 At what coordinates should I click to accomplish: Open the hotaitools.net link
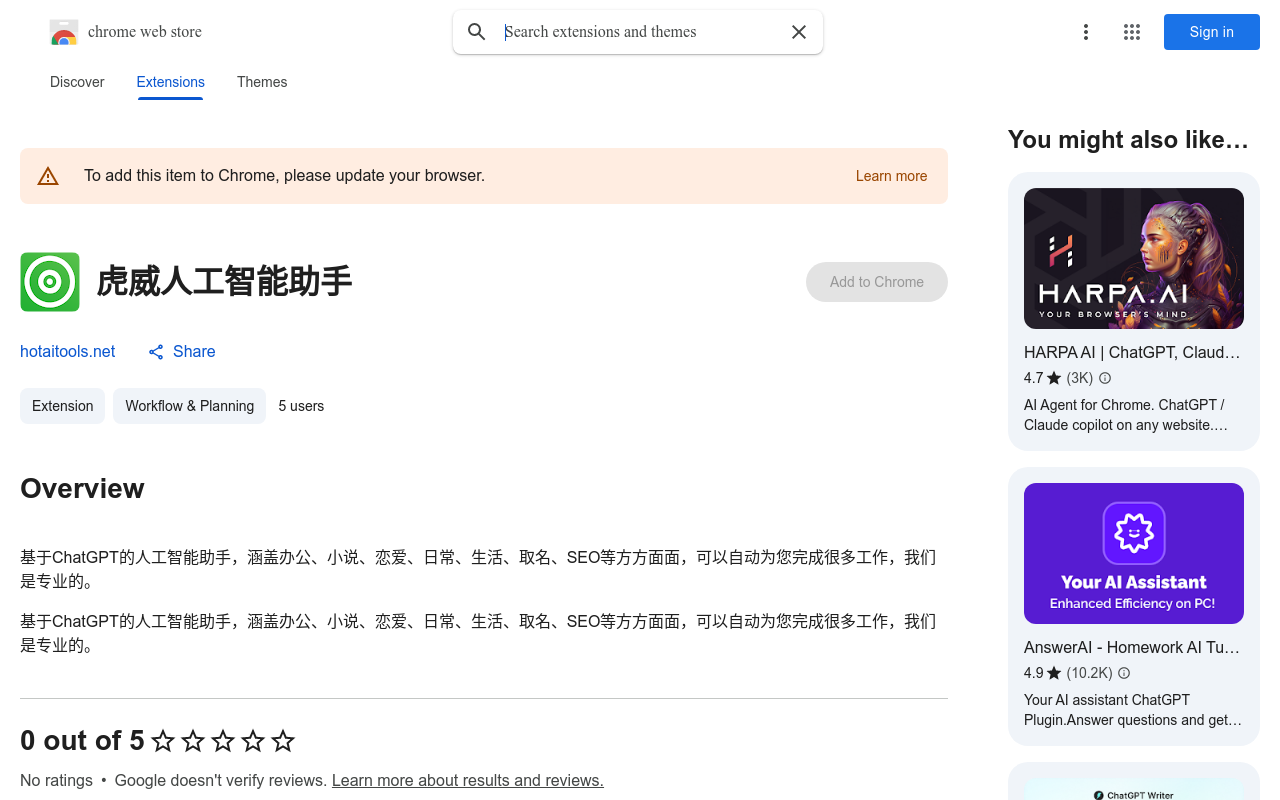coord(68,351)
